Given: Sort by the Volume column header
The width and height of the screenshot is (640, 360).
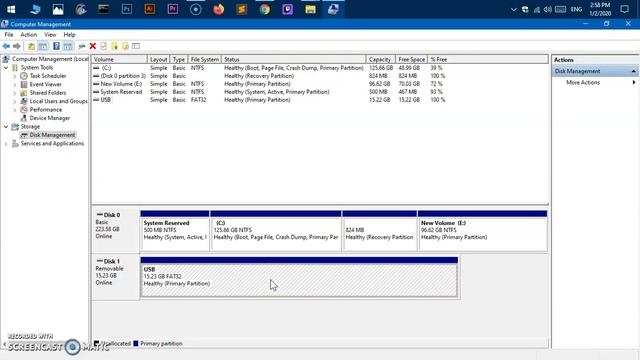Looking at the screenshot, I should 119,59.
